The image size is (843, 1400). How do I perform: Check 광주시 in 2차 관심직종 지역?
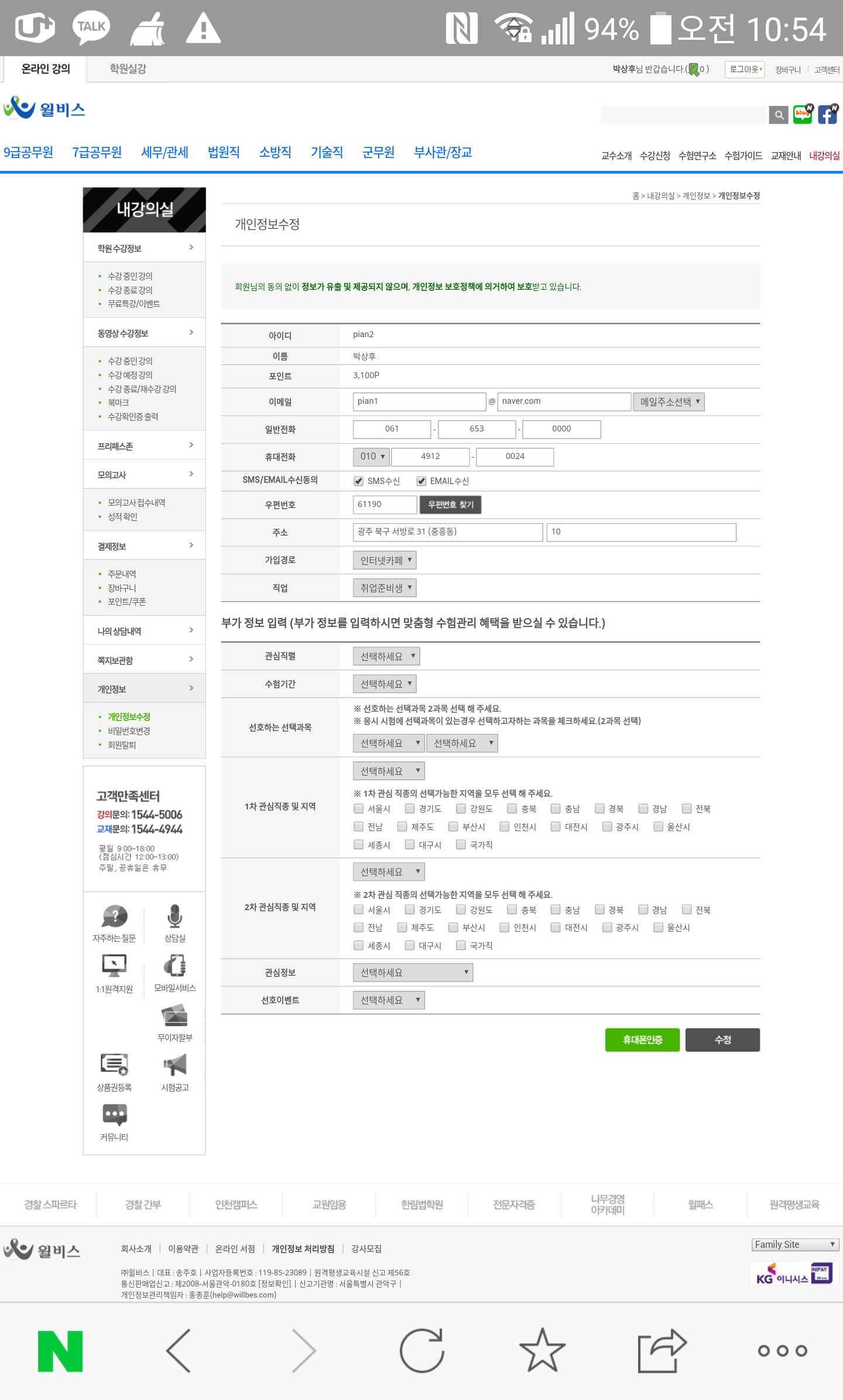[x=607, y=927]
